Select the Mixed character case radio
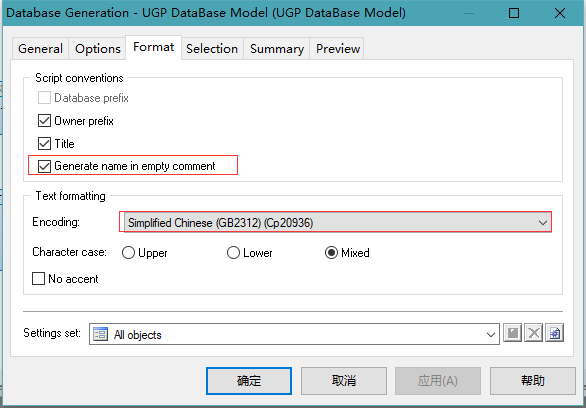This screenshot has width=586, height=408. click(331, 253)
